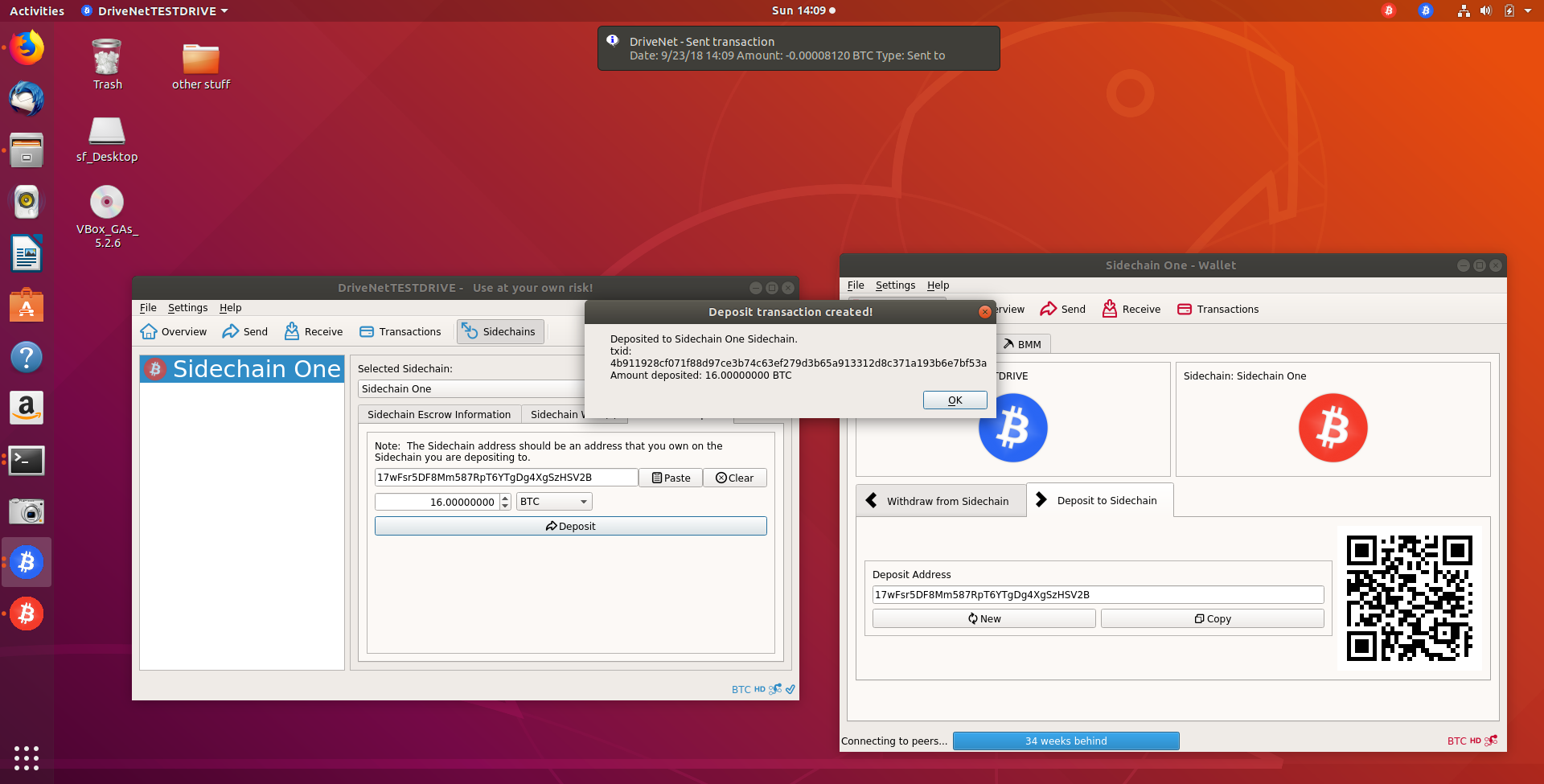Click blue Bitcoin tray icon in top bar
Screen dimensions: 1544x784
(x=1426, y=10)
